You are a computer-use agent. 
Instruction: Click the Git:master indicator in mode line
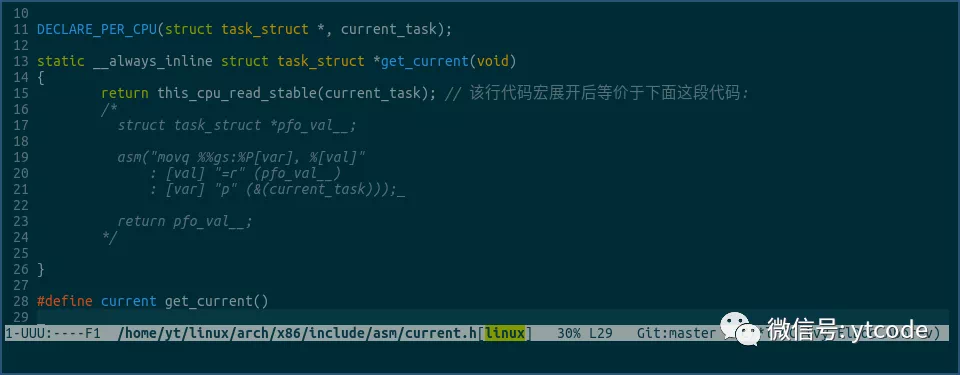[676, 333]
